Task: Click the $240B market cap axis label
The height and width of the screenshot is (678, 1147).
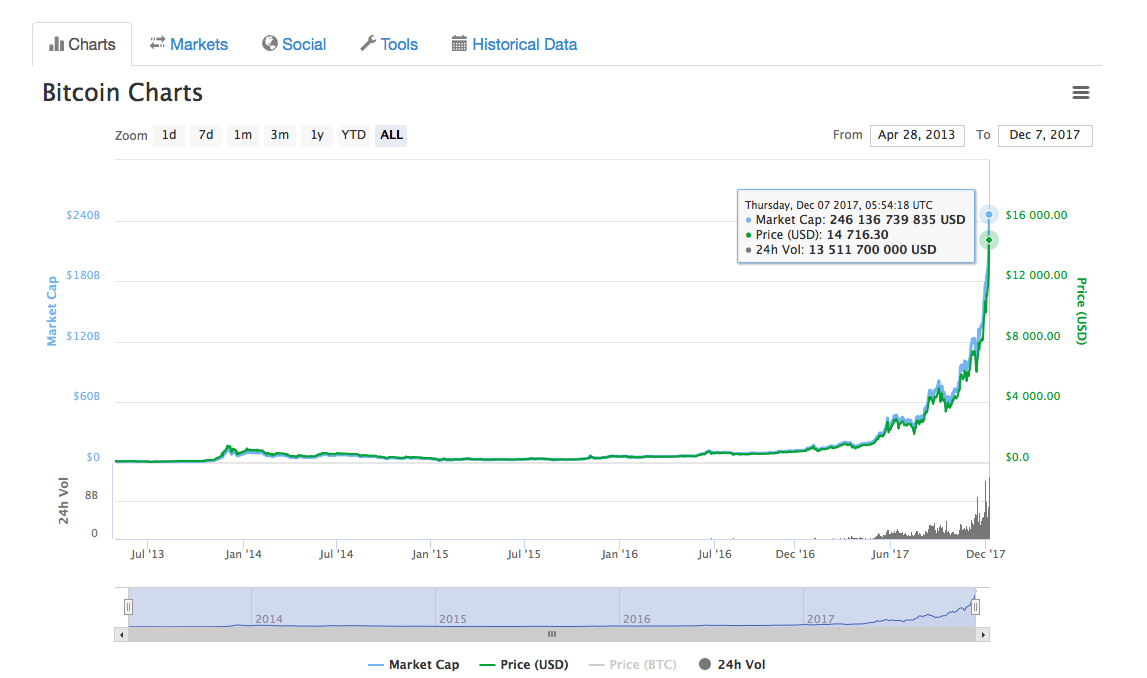Action: (x=83, y=215)
